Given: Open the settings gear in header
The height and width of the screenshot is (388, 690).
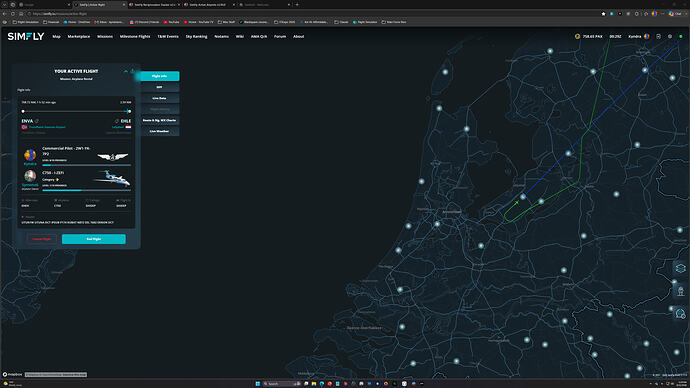Looking at the screenshot, I should 670,37.
